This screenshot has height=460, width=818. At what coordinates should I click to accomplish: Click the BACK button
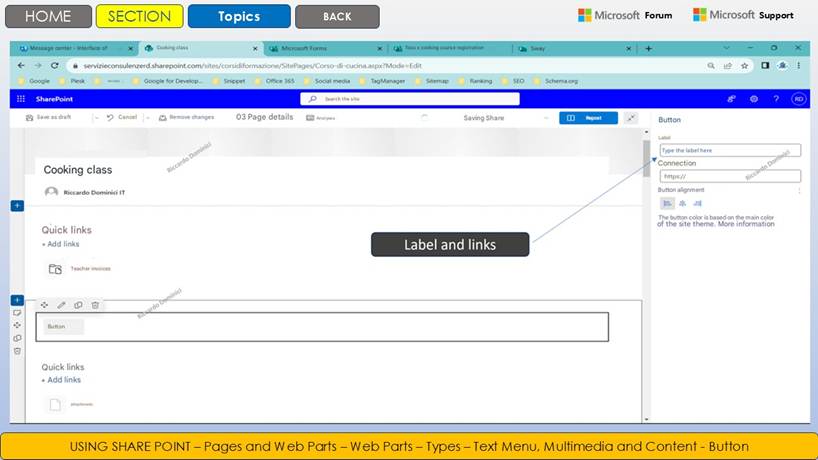click(337, 17)
